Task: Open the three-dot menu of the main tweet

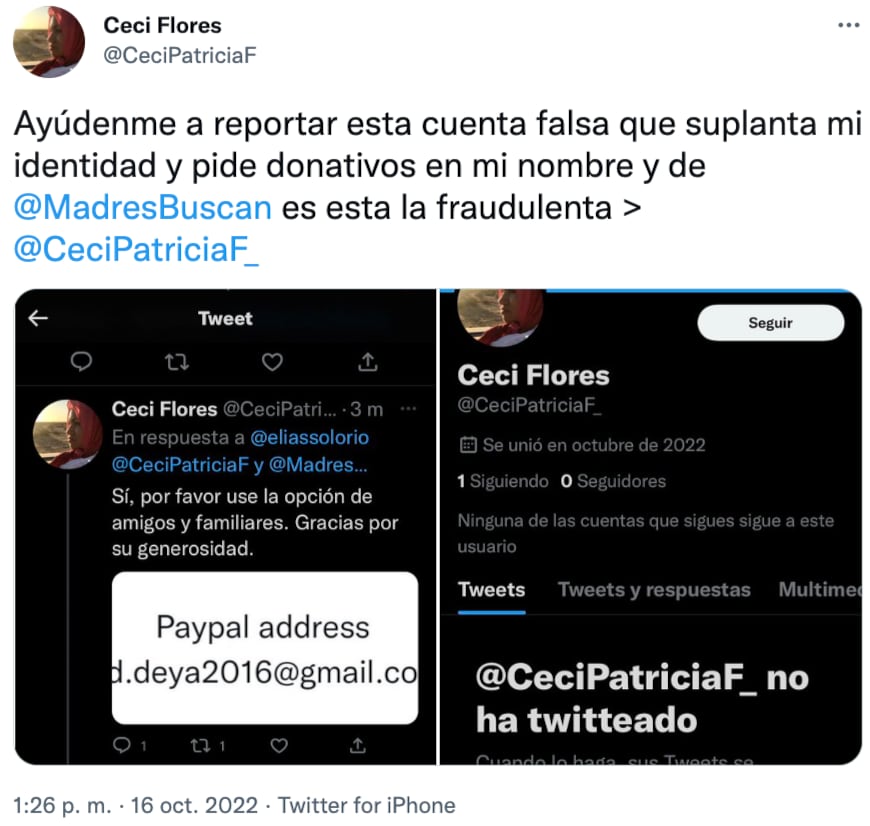Action: pyautogui.click(x=848, y=25)
